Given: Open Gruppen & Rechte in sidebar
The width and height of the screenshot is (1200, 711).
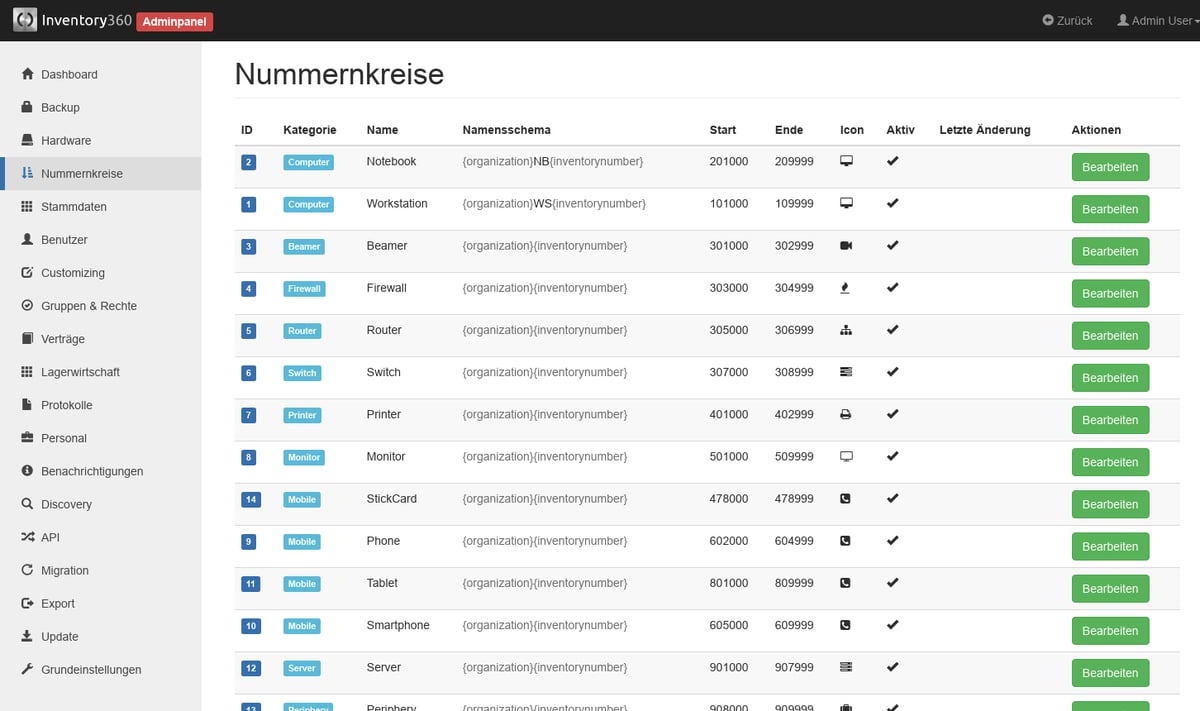Looking at the screenshot, I should pyautogui.click(x=88, y=305).
